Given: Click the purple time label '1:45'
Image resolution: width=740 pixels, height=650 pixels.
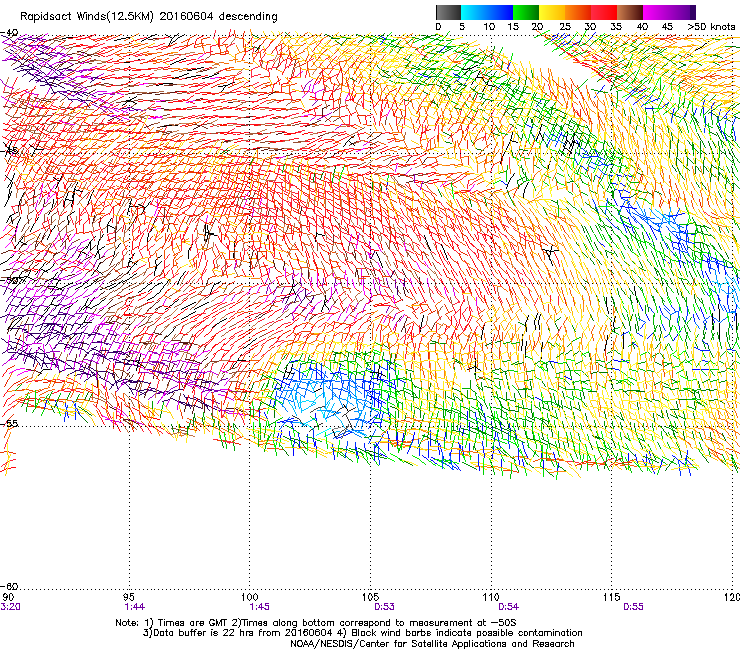Looking at the screenshot, I should tap(260, 607).
